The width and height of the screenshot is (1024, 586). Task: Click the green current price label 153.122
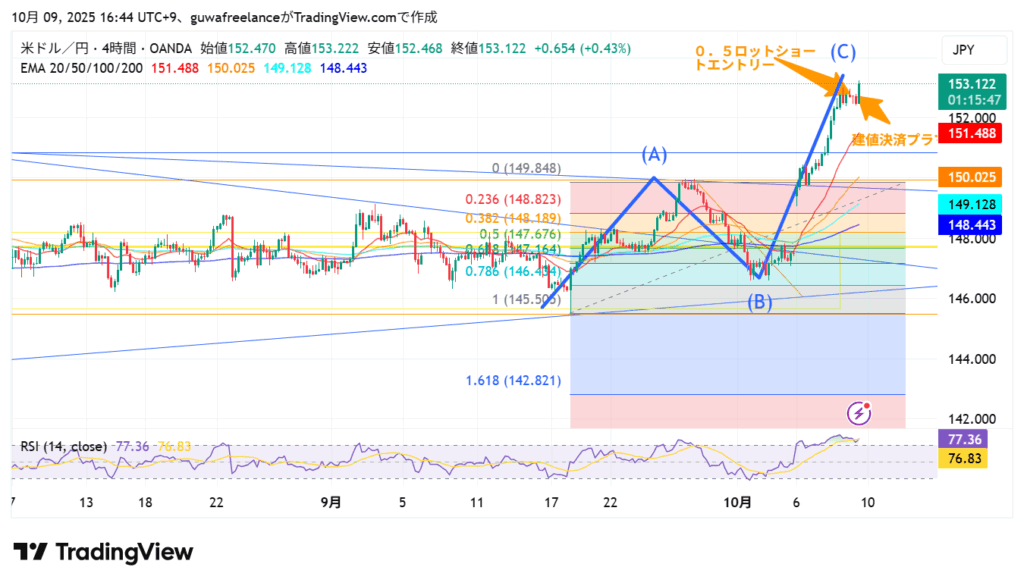pos(967,85)
